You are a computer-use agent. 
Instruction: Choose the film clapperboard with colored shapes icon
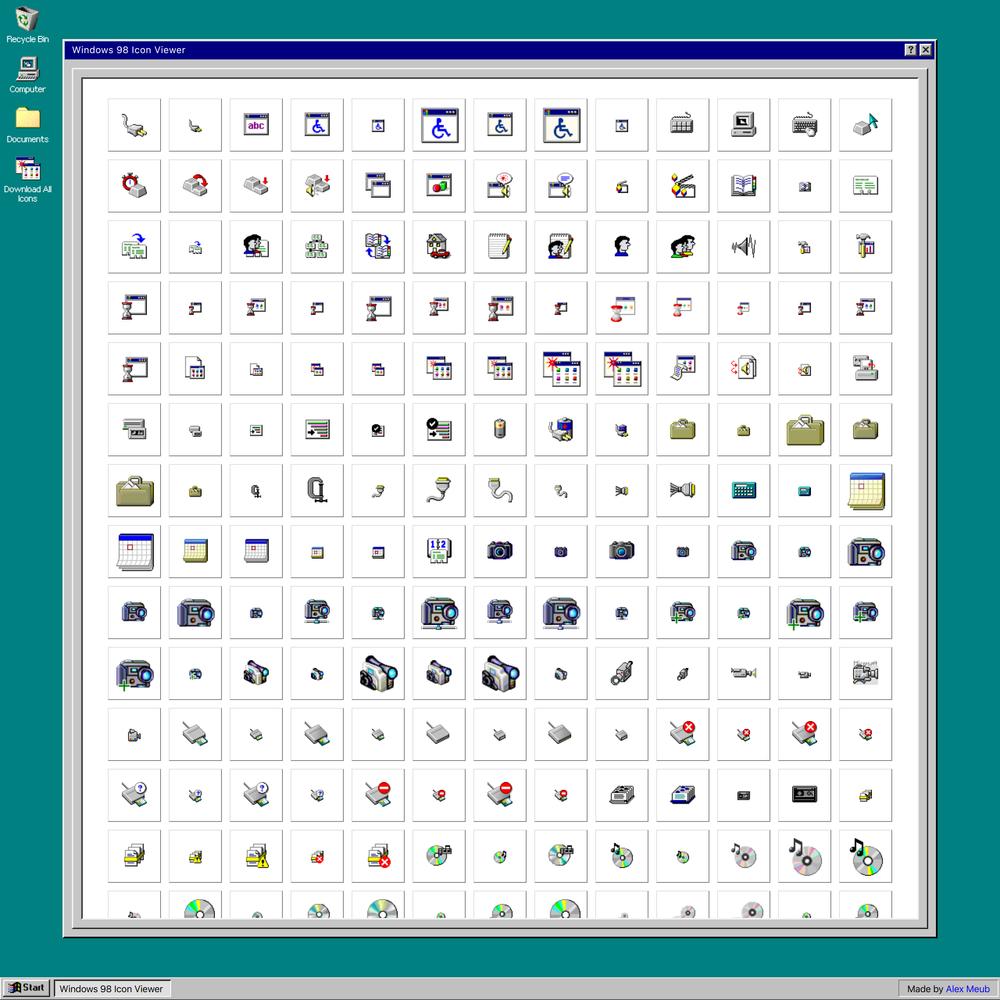[682, 186]
